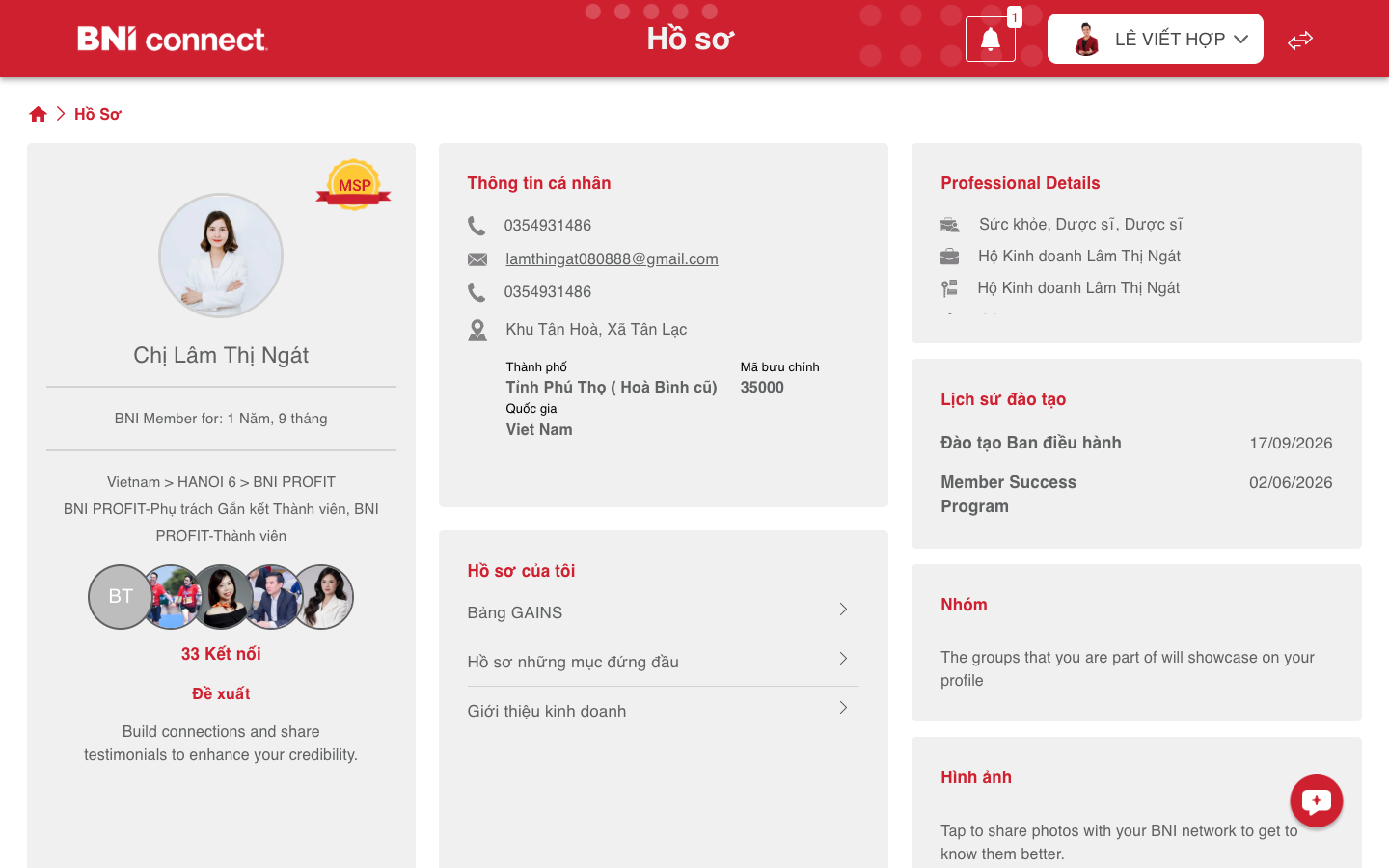Expand the Bảng GAINS row

coord(663,612)
